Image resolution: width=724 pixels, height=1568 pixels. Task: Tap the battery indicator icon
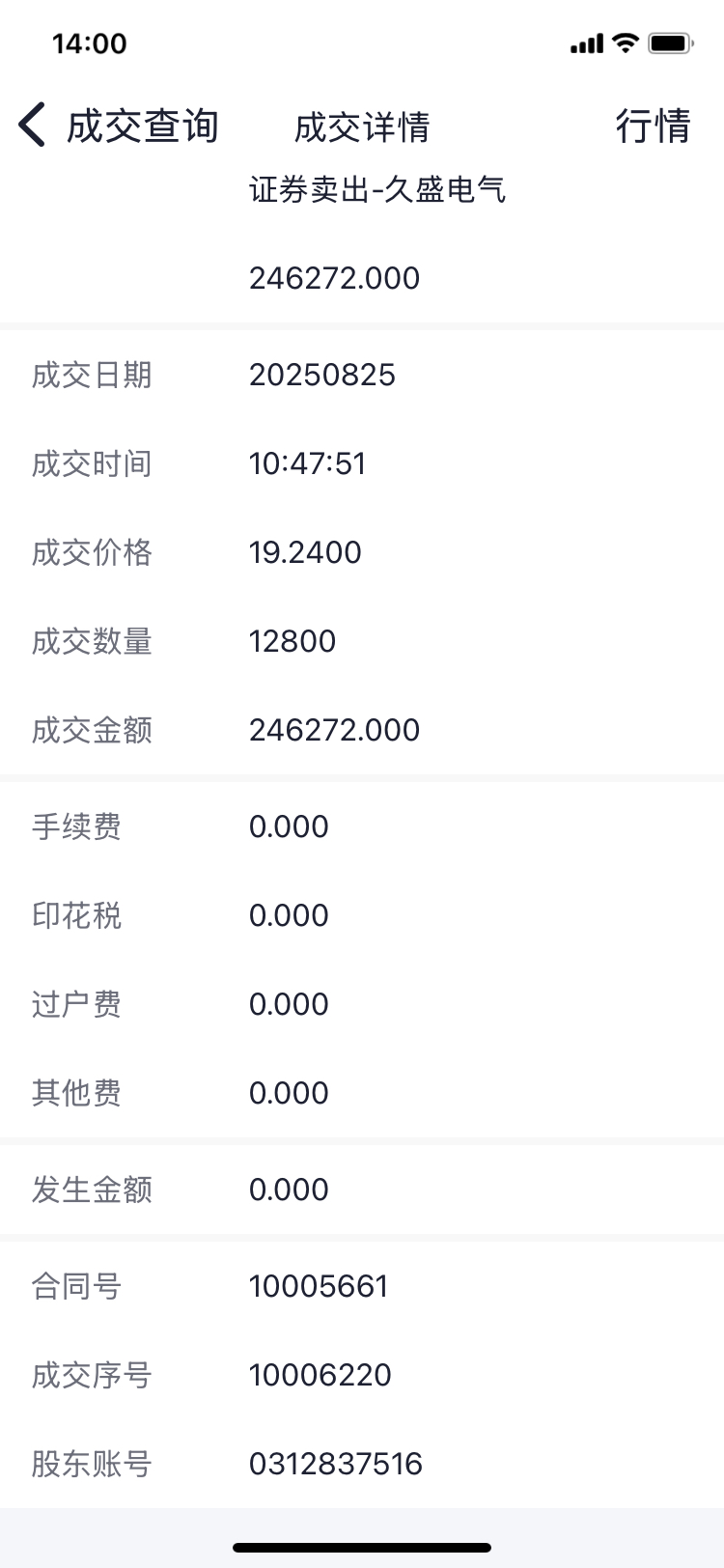tap(671, 43)
